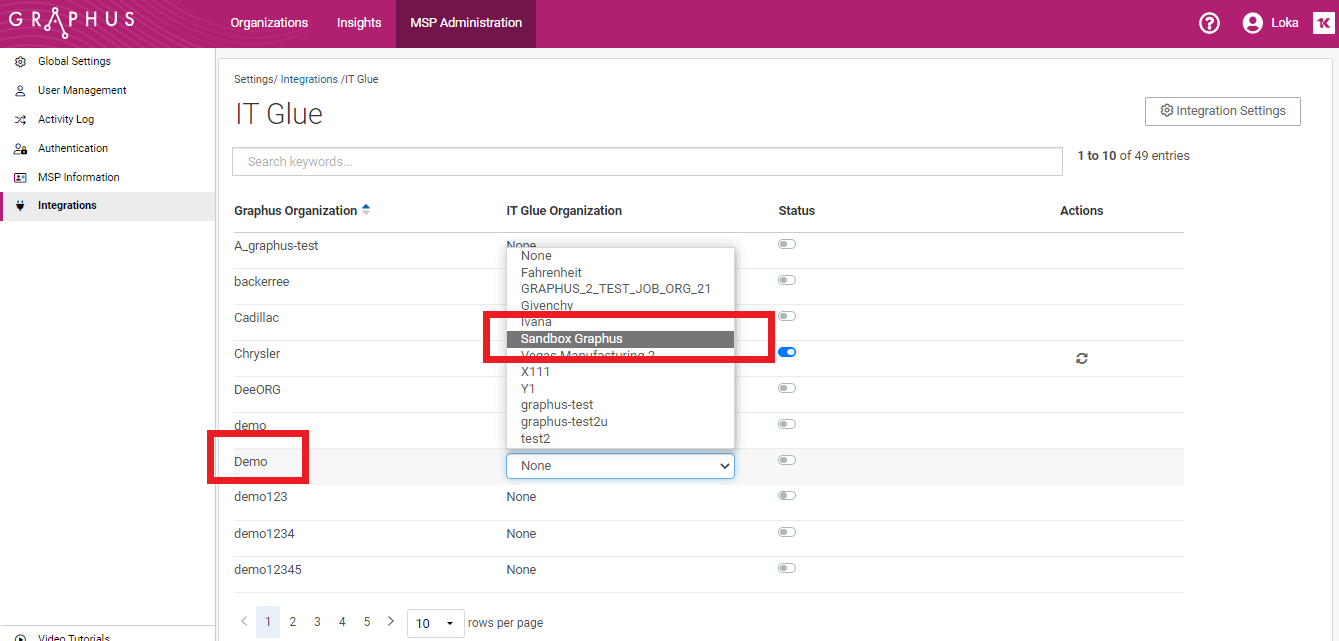Click the Loka username
Image resolution: width=1339 pixels, height=641 pixels.
click(x=1285, y=23)
